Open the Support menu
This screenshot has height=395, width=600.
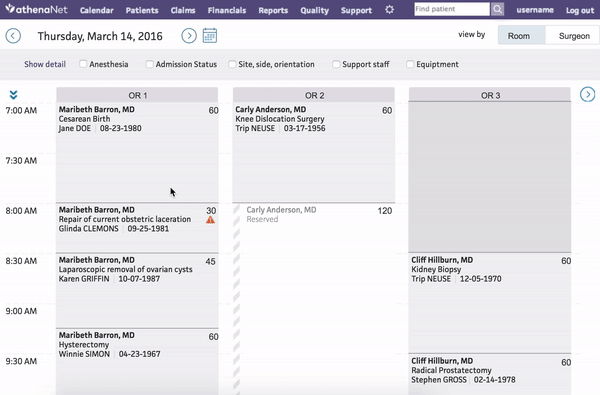[x=356, y=10]
